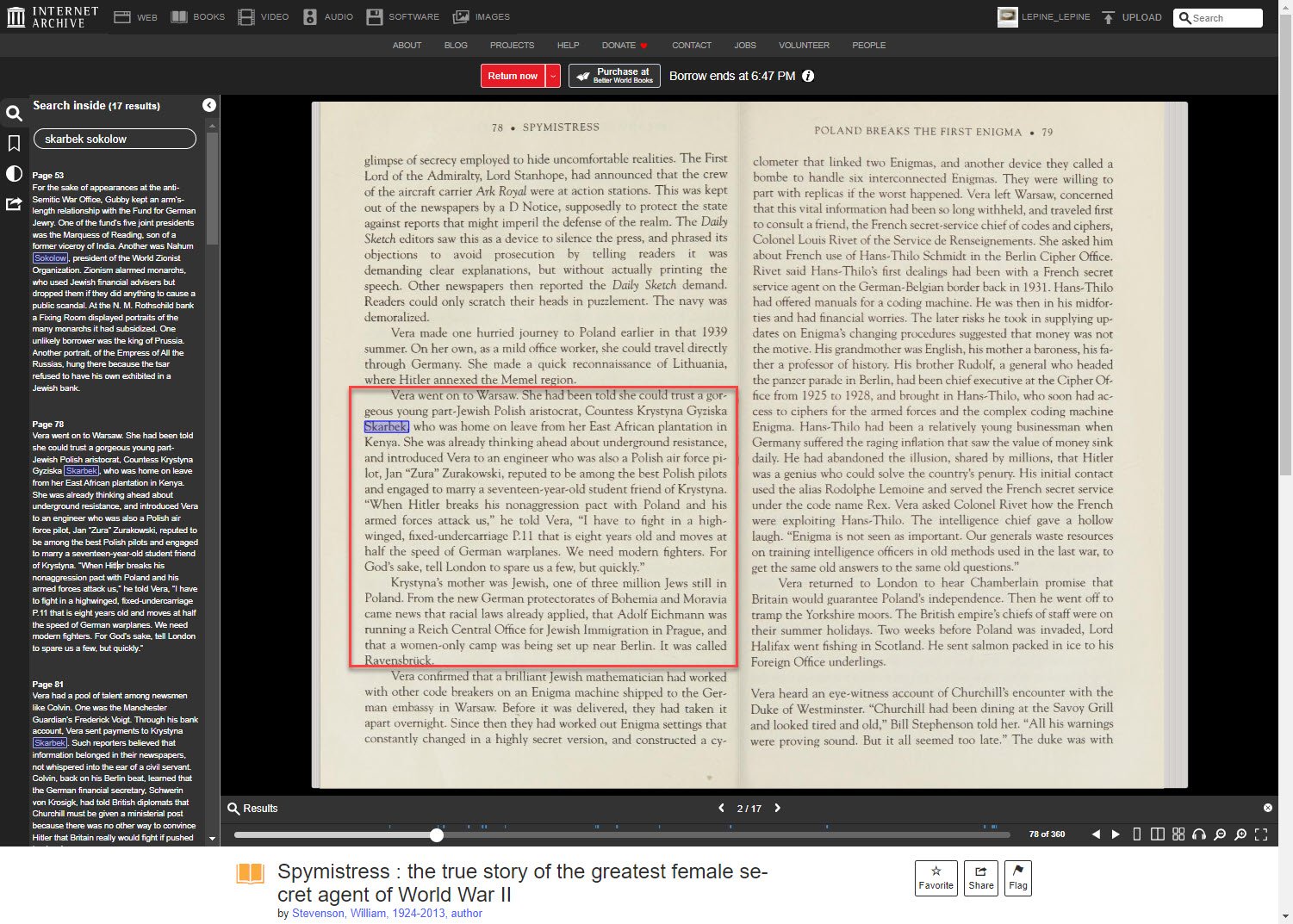This screenshot has width=1293, height=924.
Task: Switch to two-page view
Action: pos(1158,834)
